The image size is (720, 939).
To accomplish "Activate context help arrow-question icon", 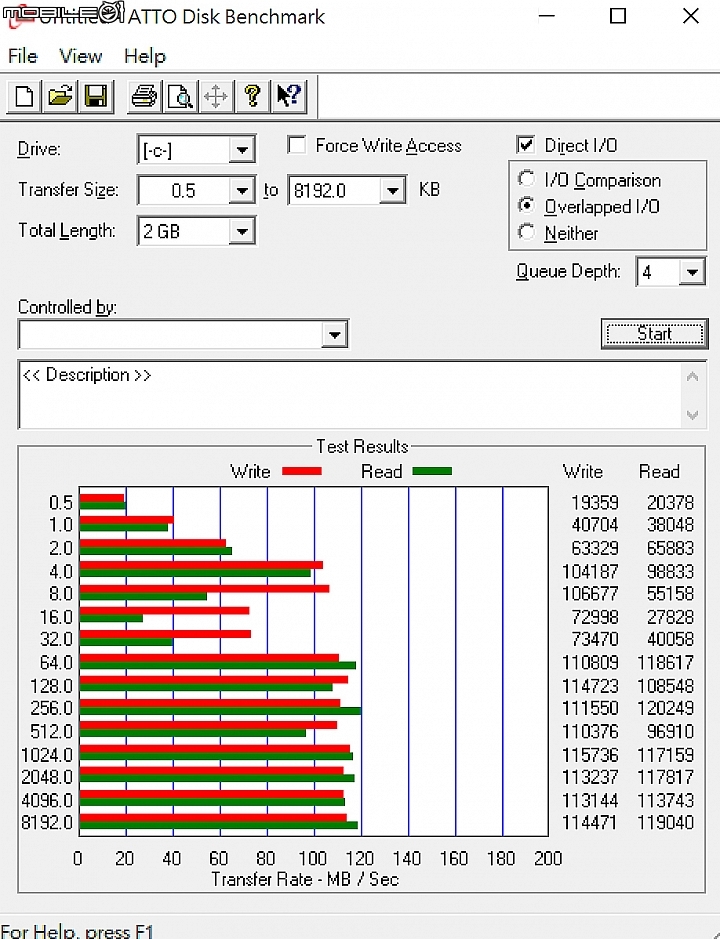I will click(289, 96).
